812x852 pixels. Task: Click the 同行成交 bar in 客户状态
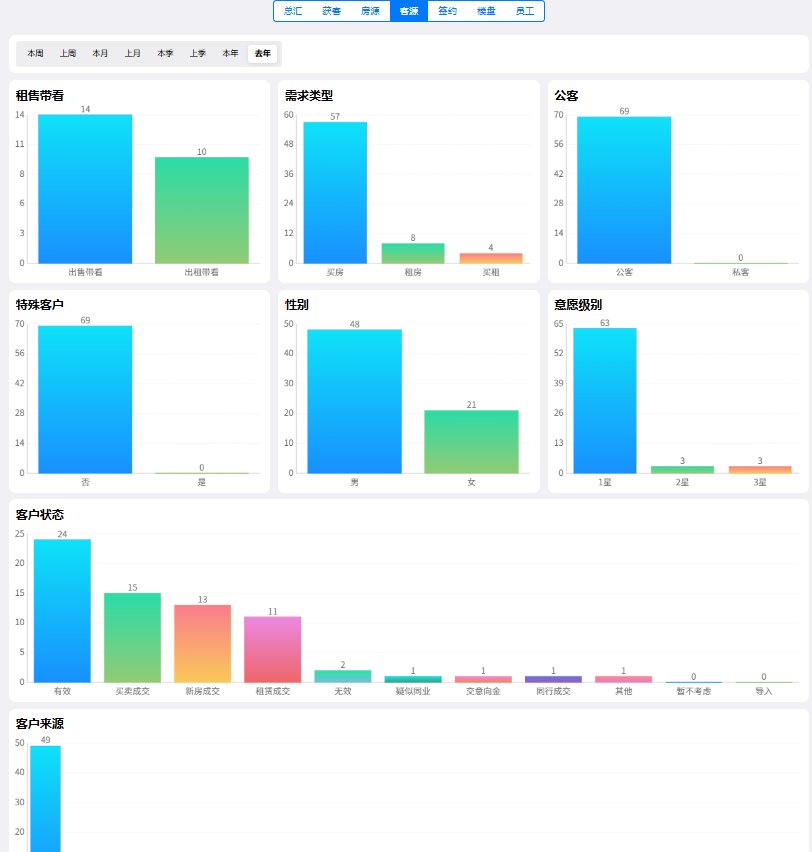pos(553,679)
